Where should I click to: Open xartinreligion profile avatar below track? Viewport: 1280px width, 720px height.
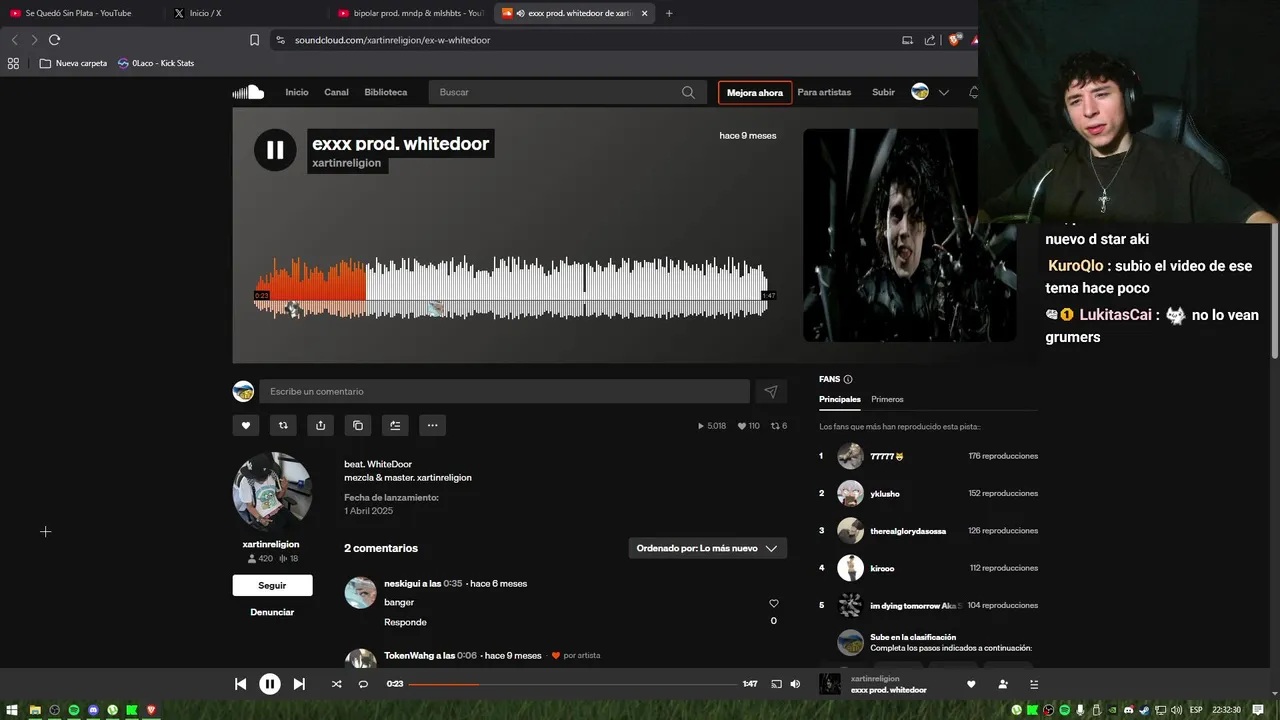[x=272, y=492]
